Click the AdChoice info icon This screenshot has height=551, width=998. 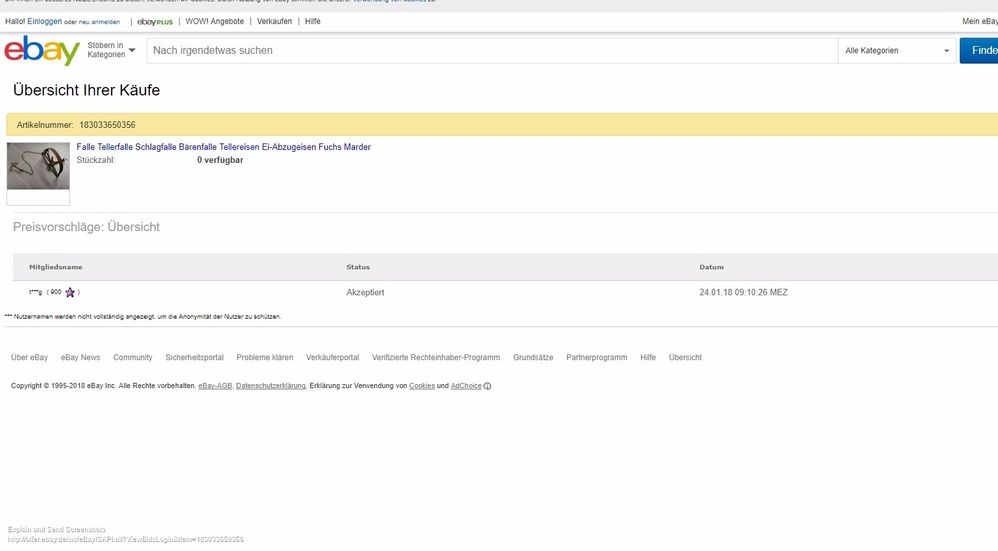point(487,386)
